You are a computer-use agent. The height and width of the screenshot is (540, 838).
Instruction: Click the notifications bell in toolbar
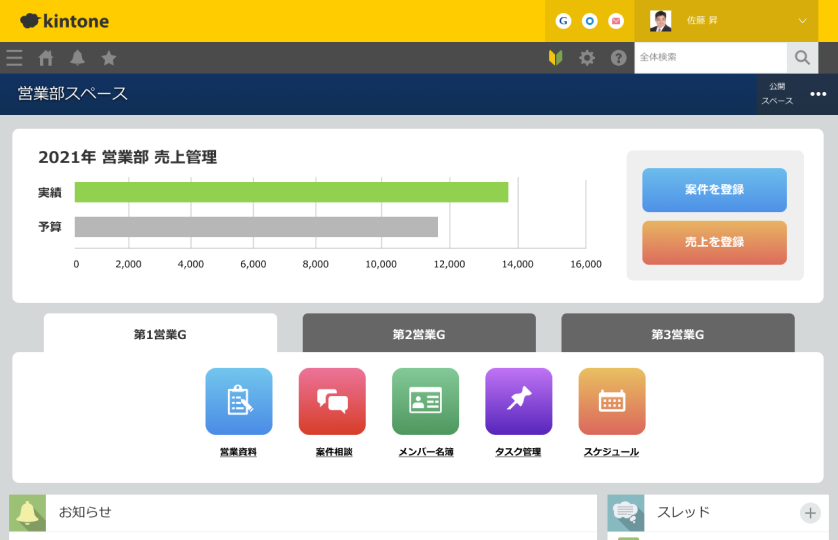click(x=77, y=58)
